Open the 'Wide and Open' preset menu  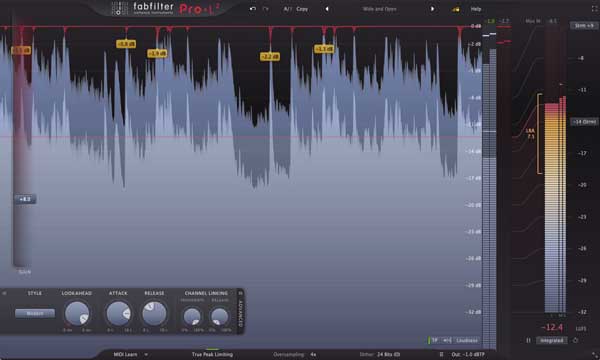click(379, 9)
